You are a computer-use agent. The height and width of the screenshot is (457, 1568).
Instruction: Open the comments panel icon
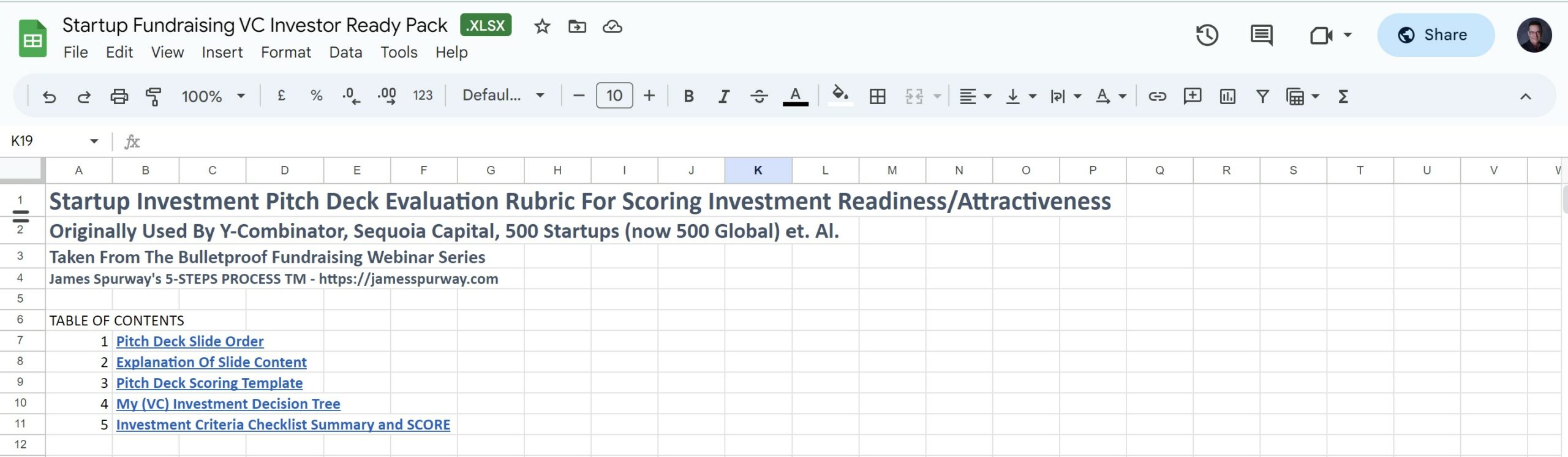pos(1261,35)
